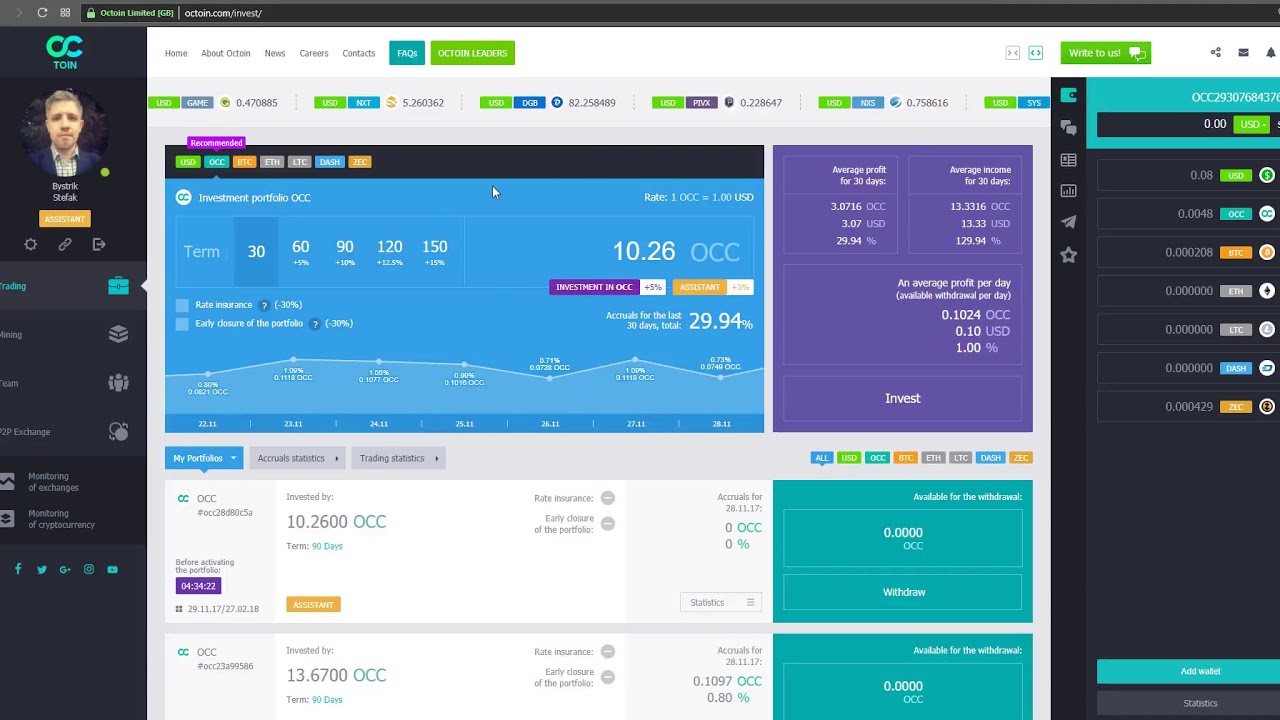
Task: Open the Instagram social icon
Action: pyautogui.click(x=89, y=569)
